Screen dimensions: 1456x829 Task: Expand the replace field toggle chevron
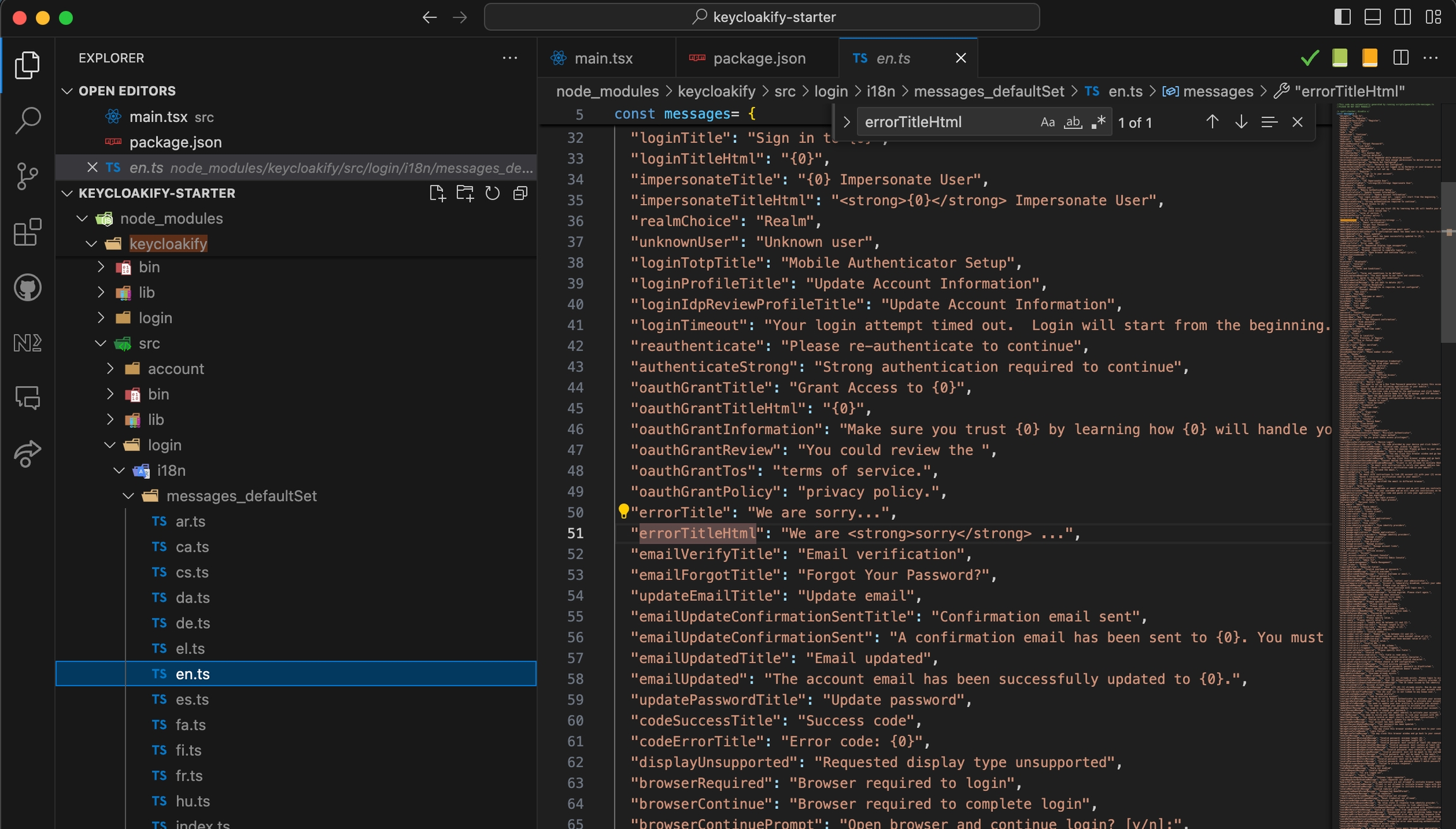847,123
